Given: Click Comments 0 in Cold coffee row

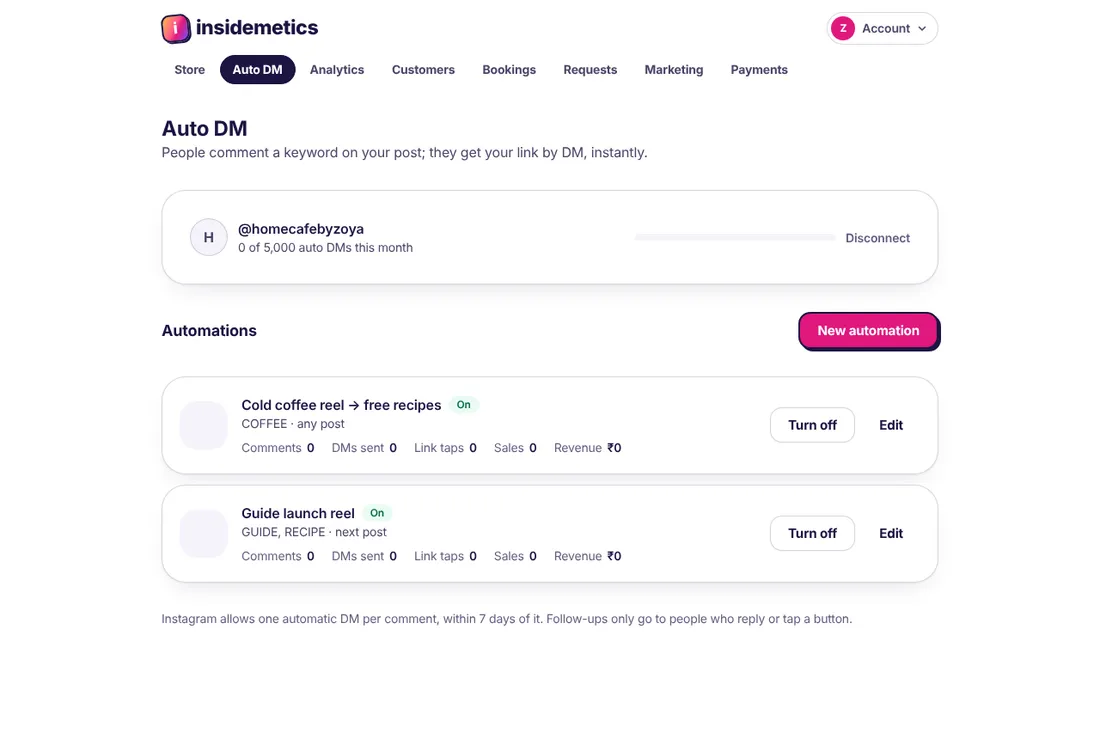Looking at the screenshot, I should 278,448.
